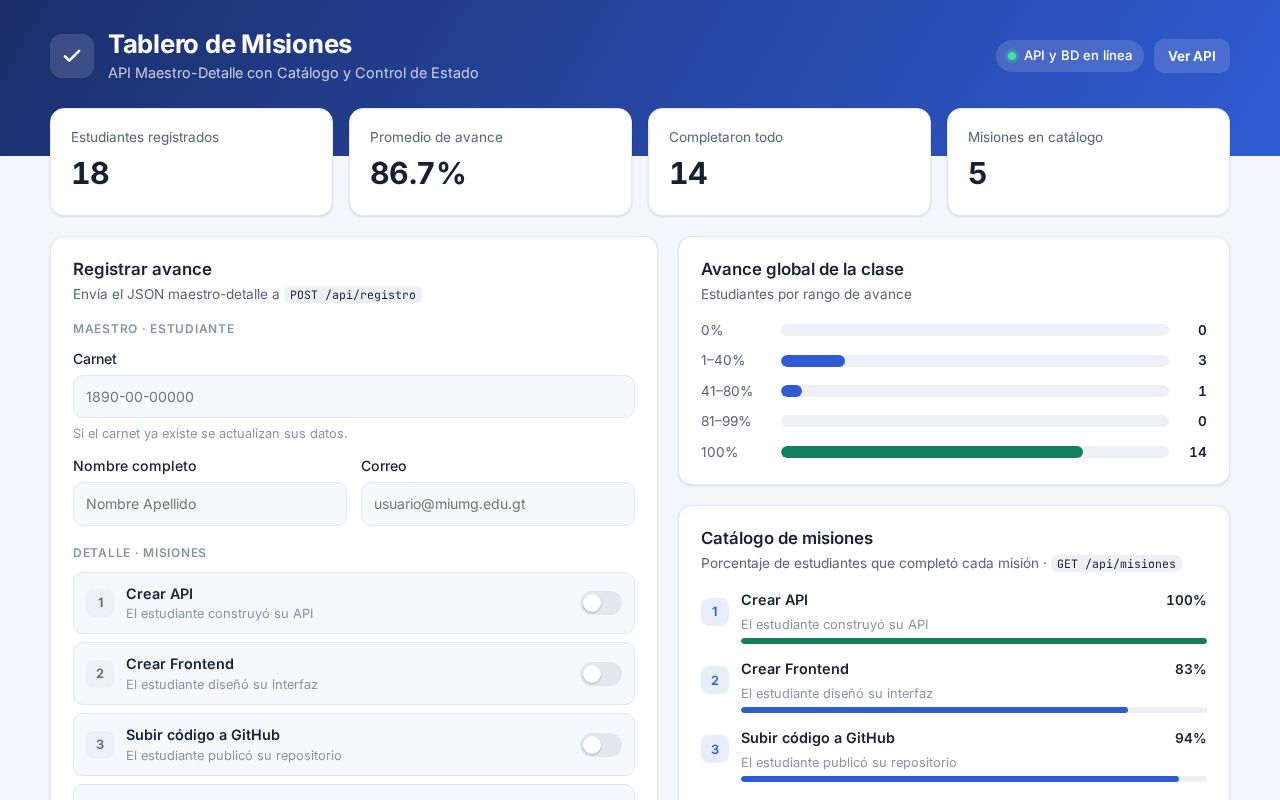Click the Crear API 100% catalog progress bar
1280x800 pixels.
pos(974,641)
